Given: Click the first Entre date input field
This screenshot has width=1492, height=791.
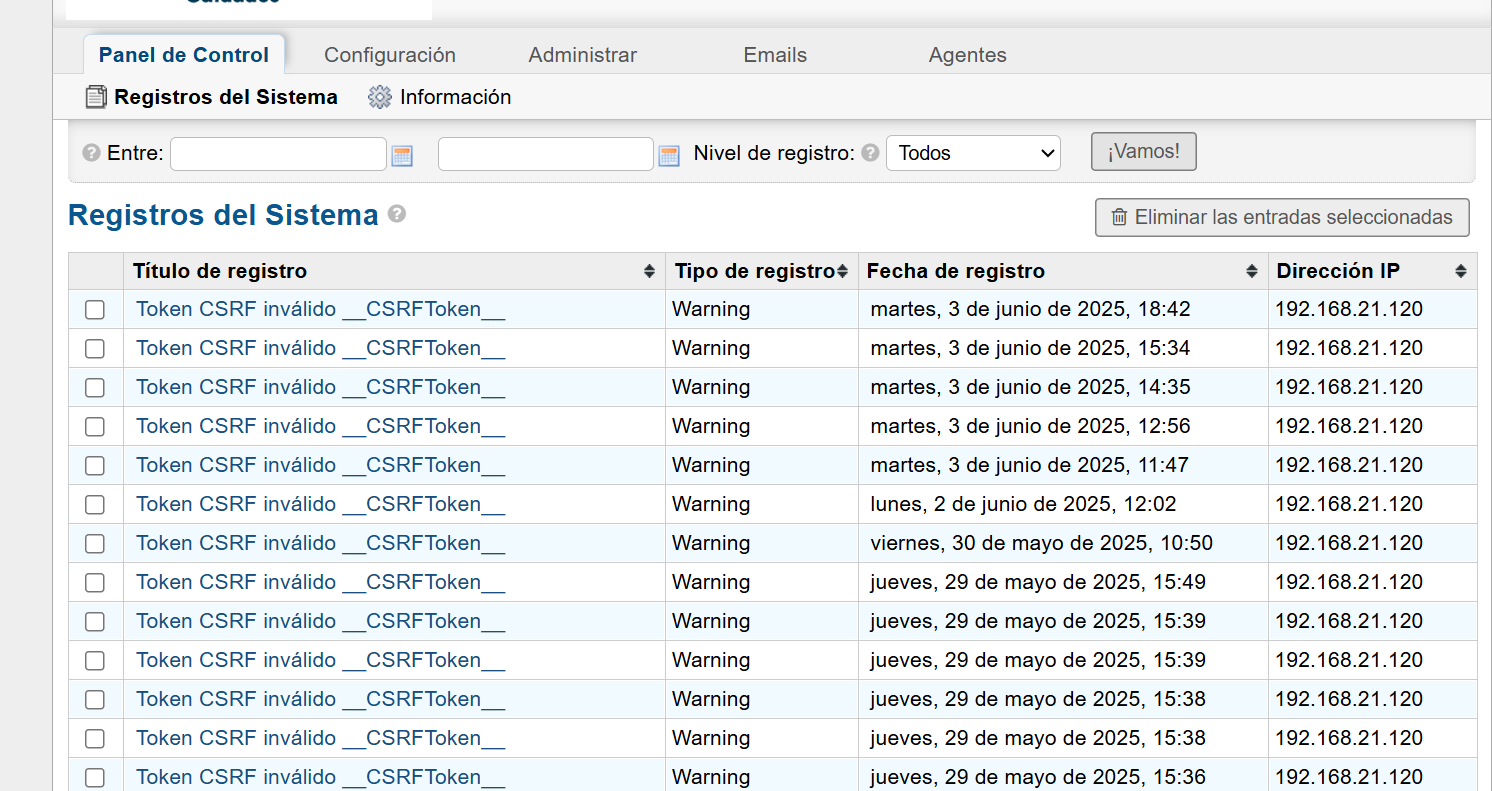Looking at the screenshot, I should (x=278, y=154).
